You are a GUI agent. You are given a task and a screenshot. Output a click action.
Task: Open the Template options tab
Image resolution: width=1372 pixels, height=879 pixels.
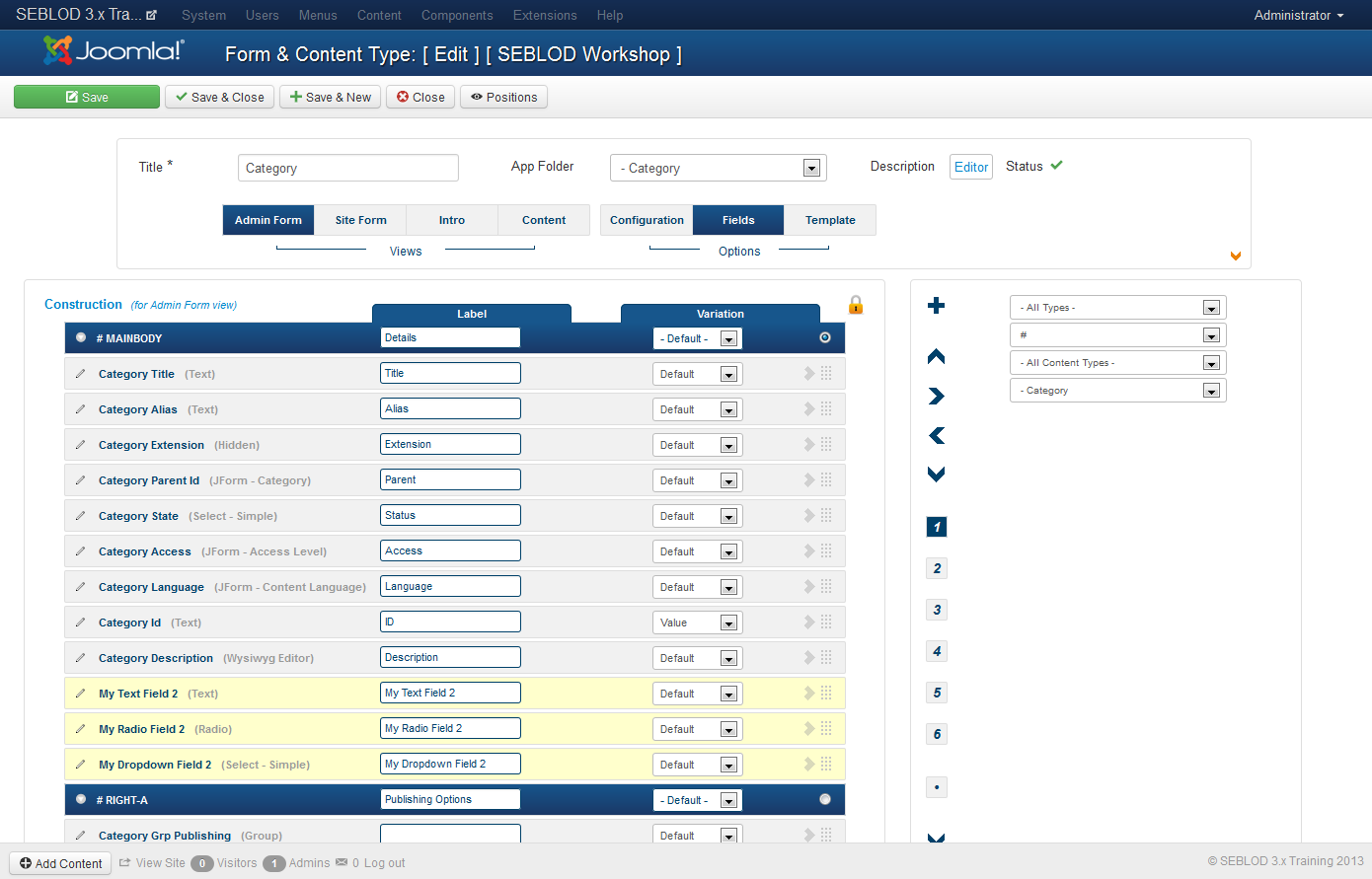830,220
